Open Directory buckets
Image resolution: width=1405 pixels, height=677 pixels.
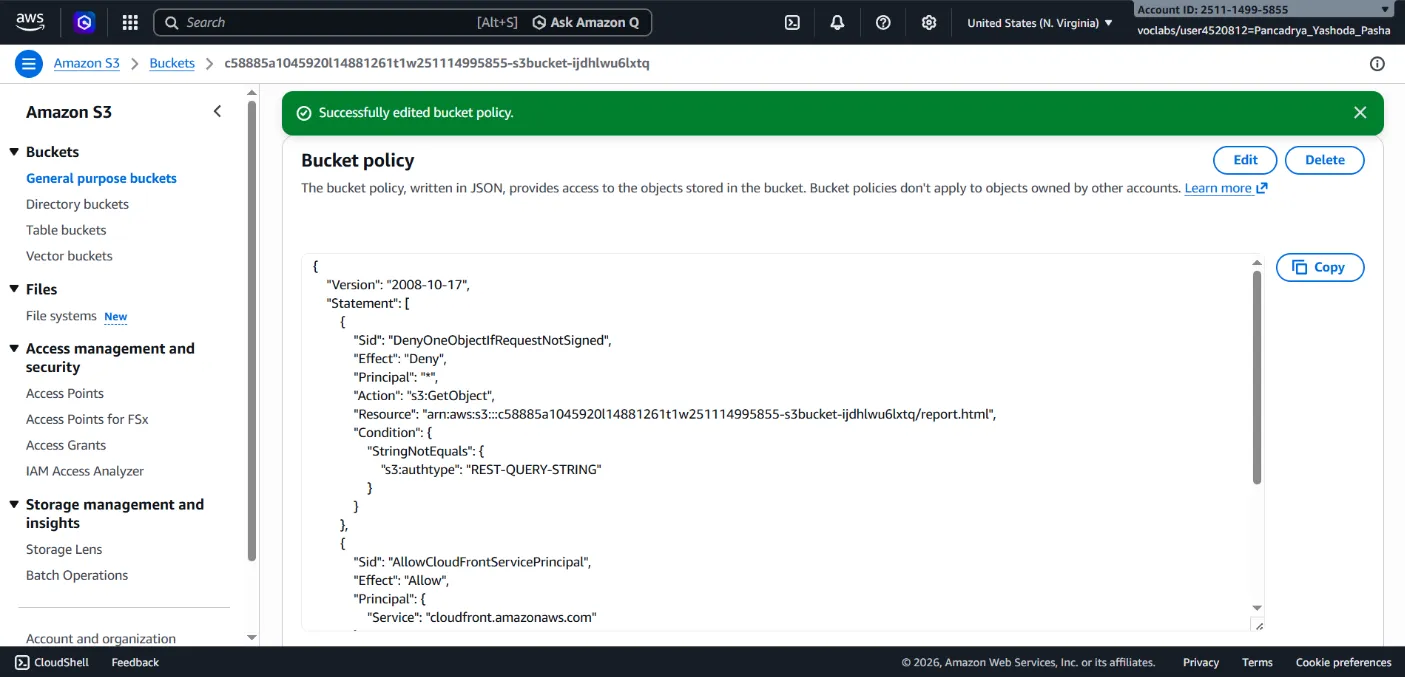77,204
